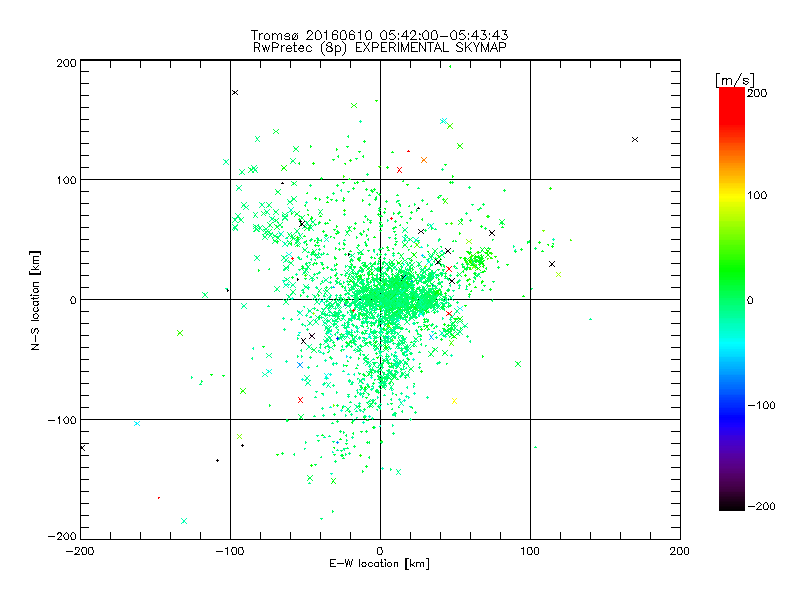This screenshot has width=800, height=600.
Task: Click the black cross near top-left of plot
Action: coord(235,92)
